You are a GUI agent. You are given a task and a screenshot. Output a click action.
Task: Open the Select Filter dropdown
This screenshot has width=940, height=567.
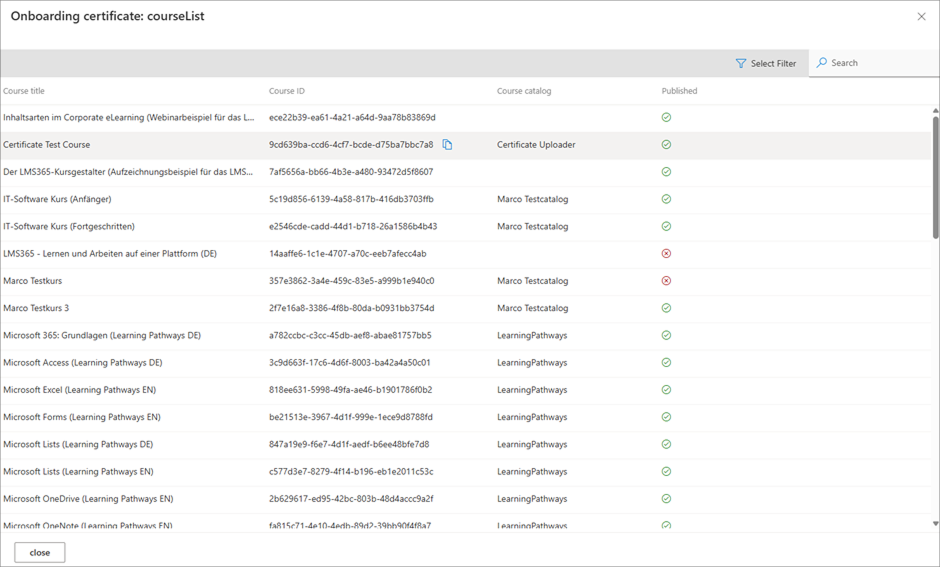[766, 63]
